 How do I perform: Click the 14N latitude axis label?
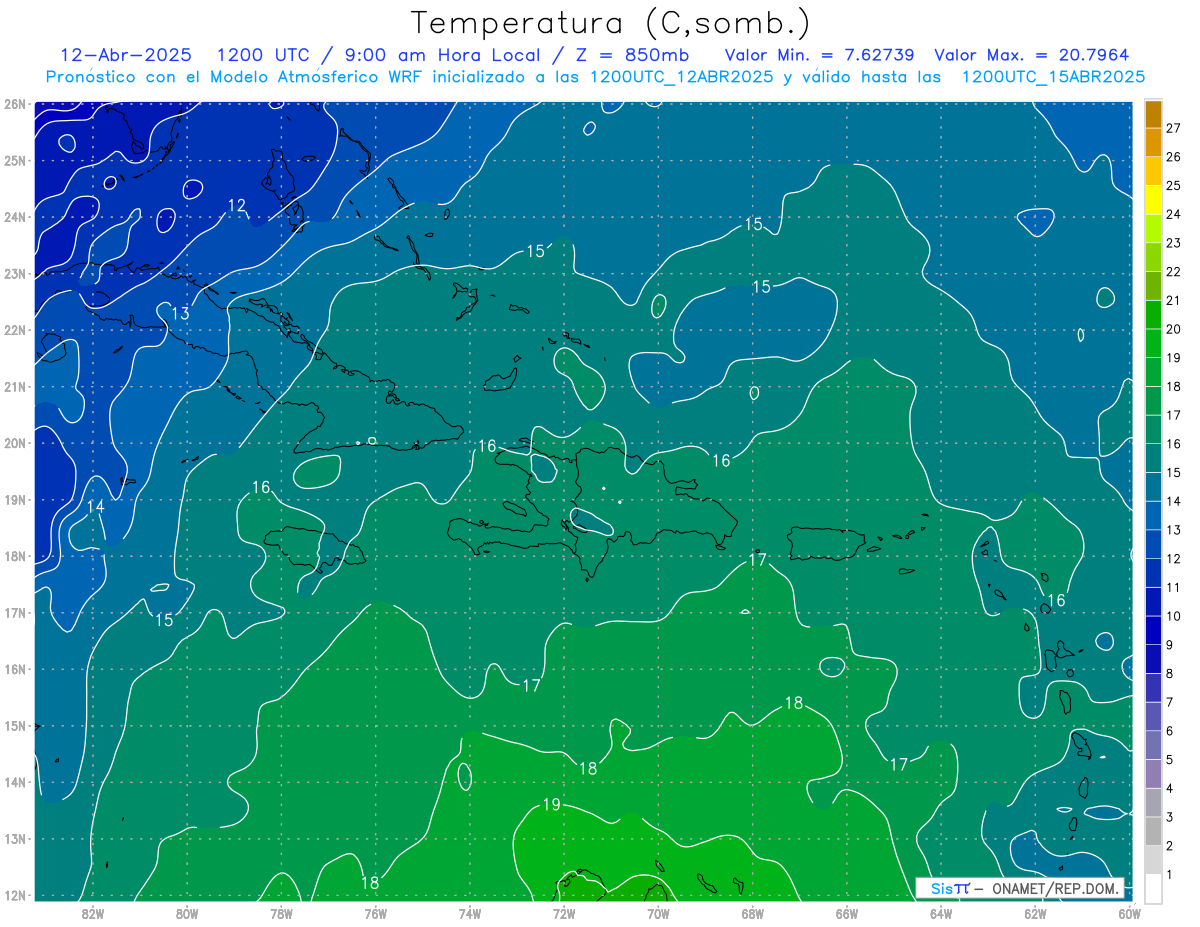14,782
